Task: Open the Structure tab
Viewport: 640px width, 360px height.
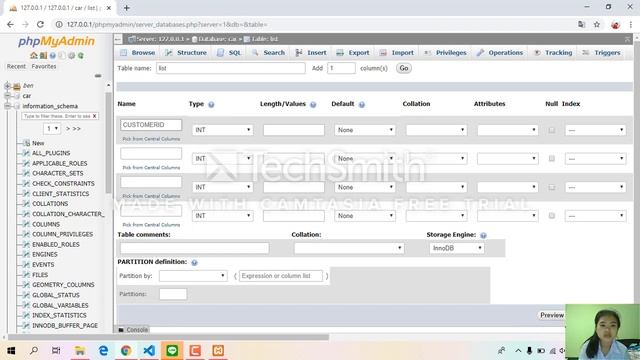Action: (x=186, y=53)
